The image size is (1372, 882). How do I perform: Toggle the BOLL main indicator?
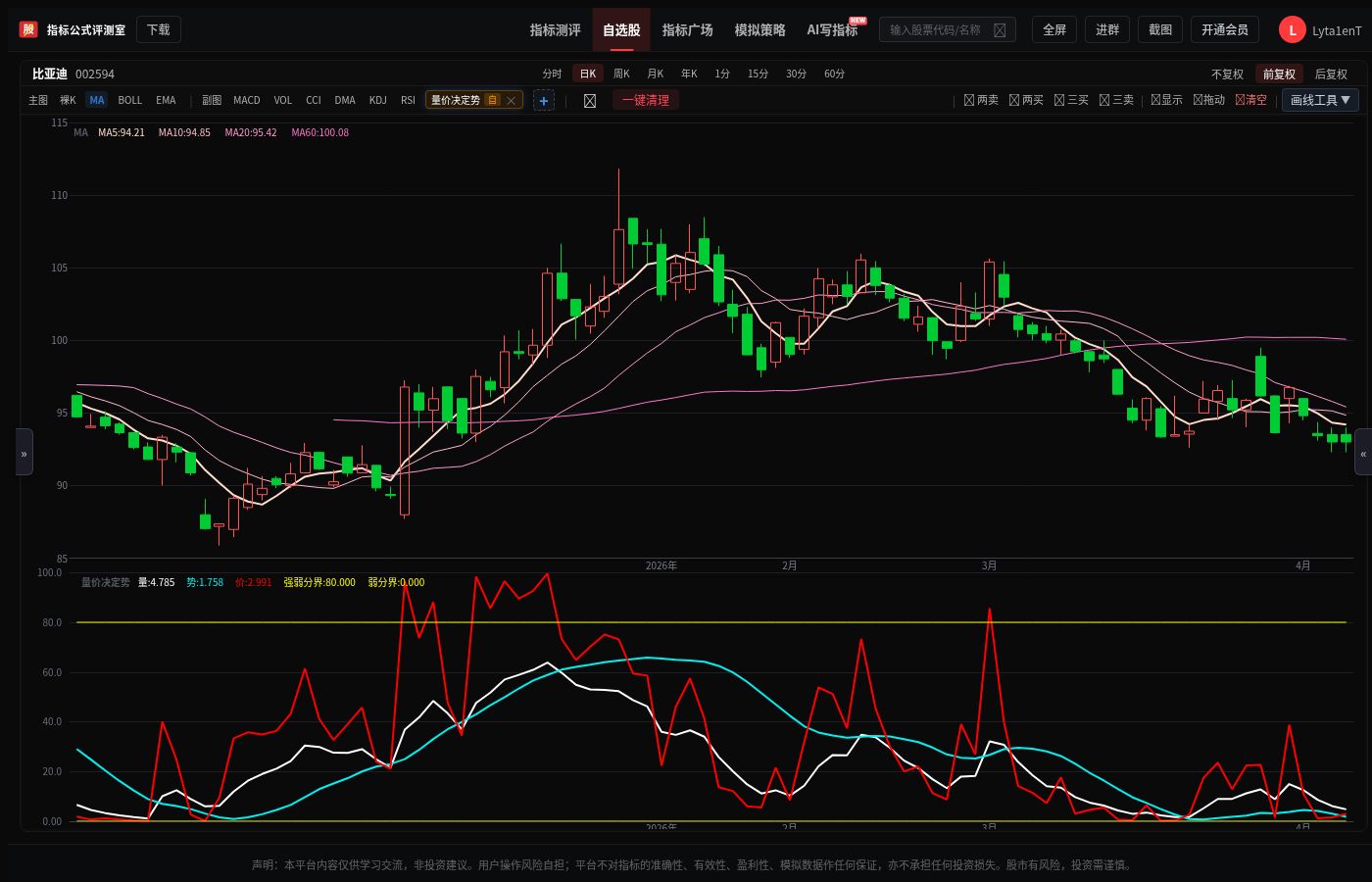(x=130, y=100)
